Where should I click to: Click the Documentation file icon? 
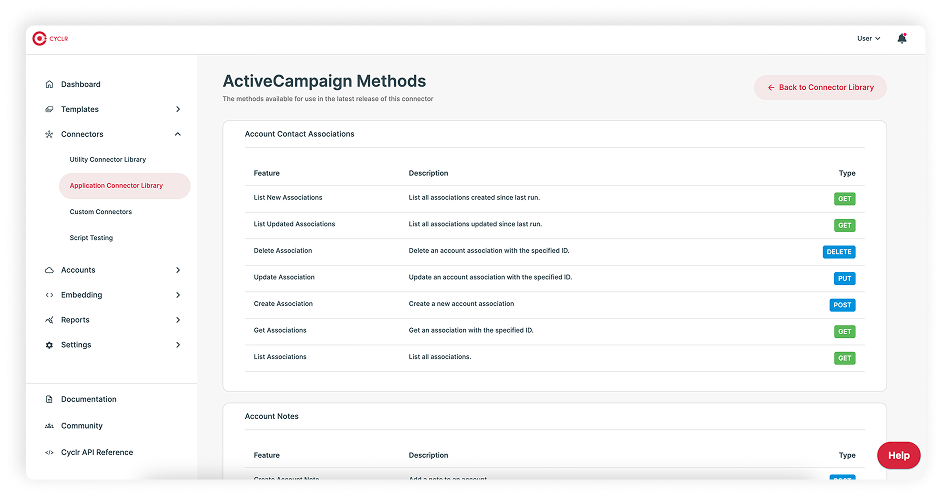coord(49,399)
